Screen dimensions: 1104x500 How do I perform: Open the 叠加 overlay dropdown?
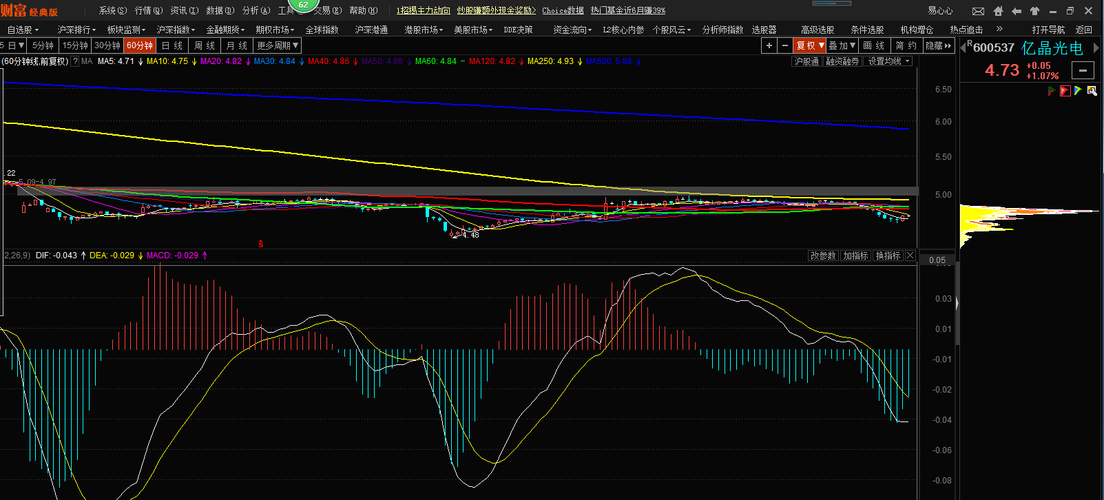pyautogui.click(x=842, y=45)
